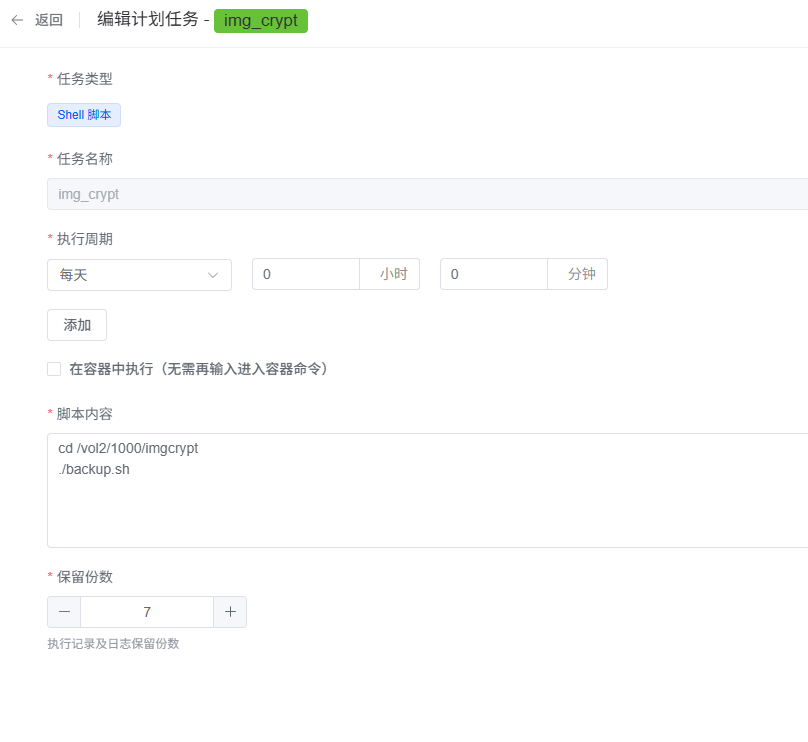The image size is (808, 742).
Task: Click the 分钟 minute input field
Action: click(494, 274)
